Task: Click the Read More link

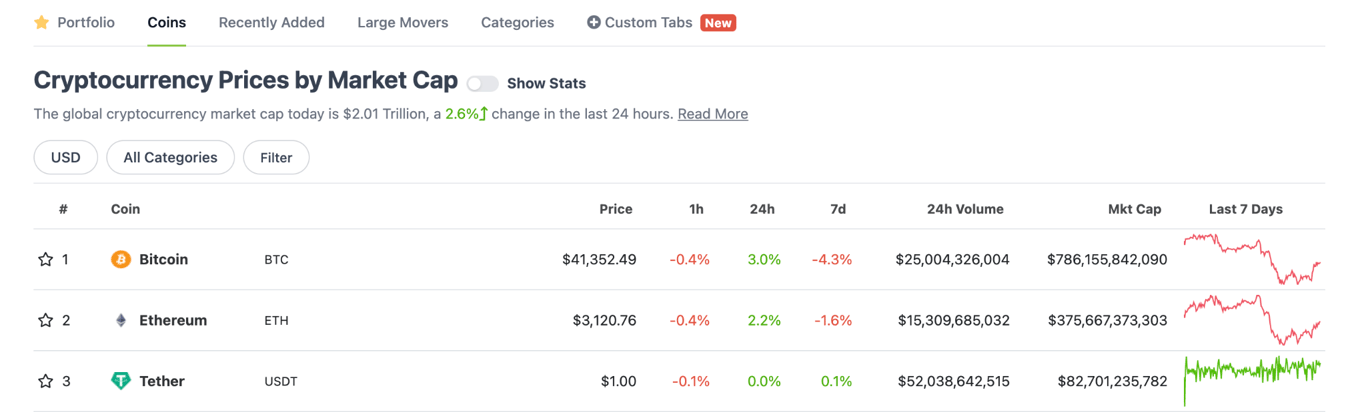Action: [x=713, y=114]
